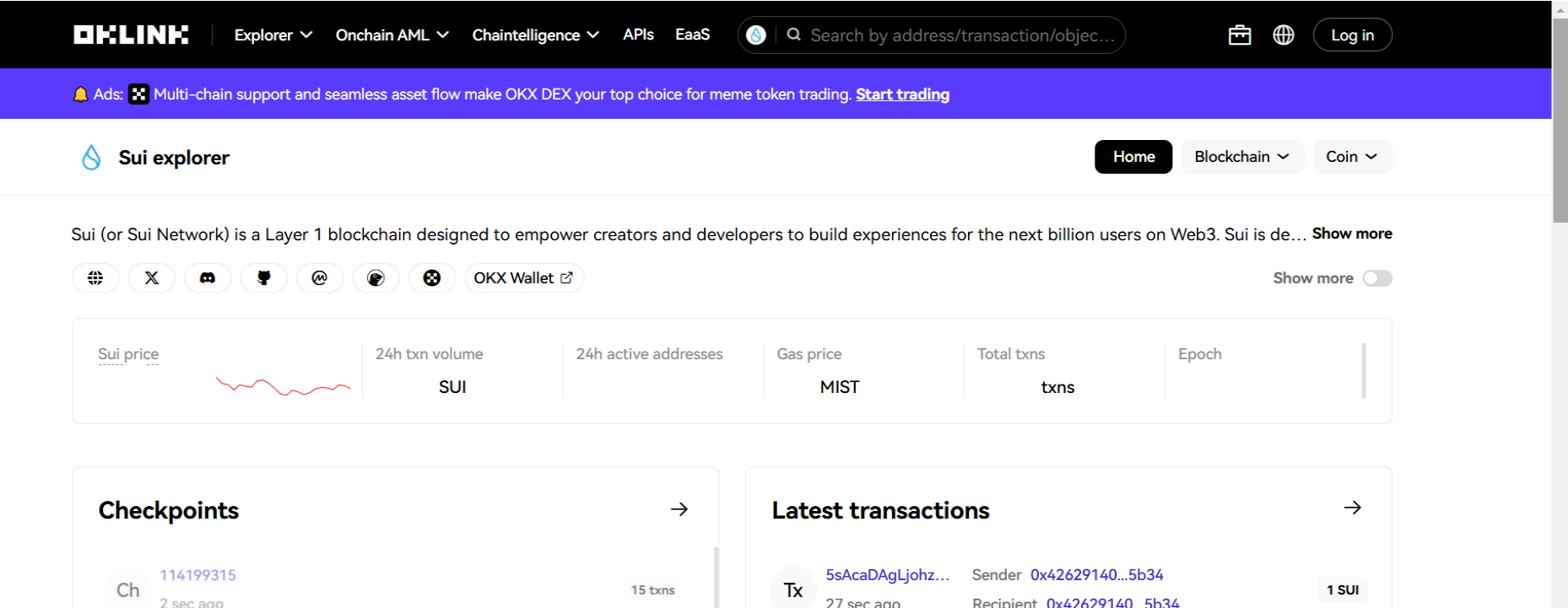
Task: Click the Latest transactions heading
Action: pyautogui.click(x=880, y=510)
